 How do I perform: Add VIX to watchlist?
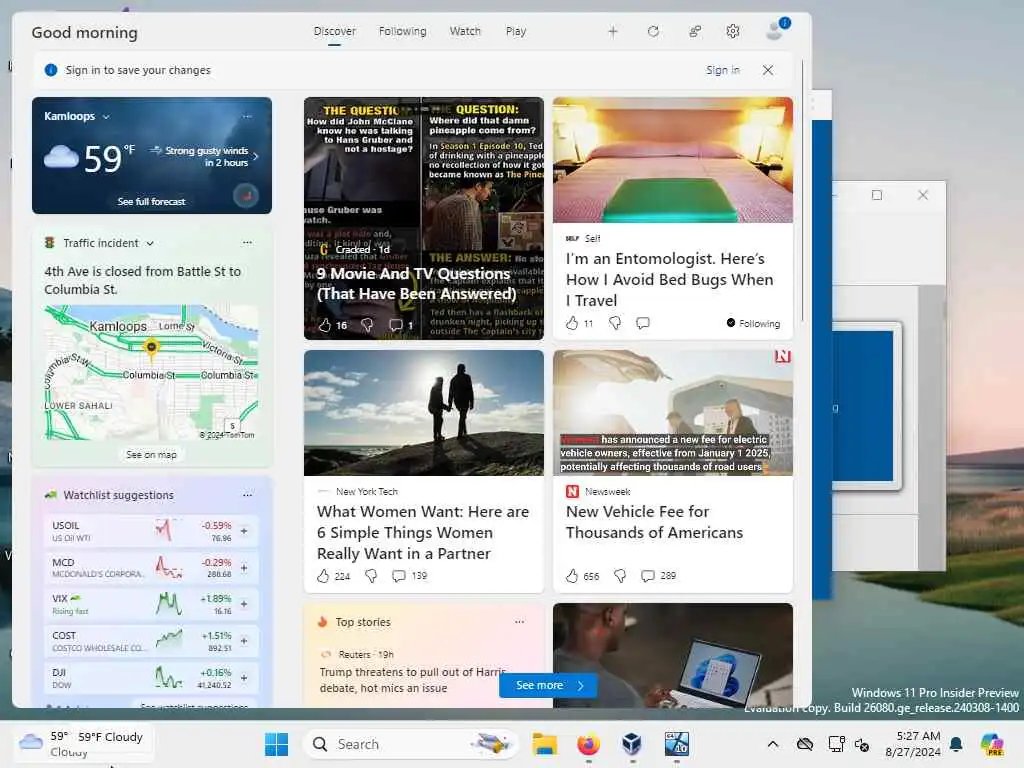pyautogui.click(x=244, y=604)
